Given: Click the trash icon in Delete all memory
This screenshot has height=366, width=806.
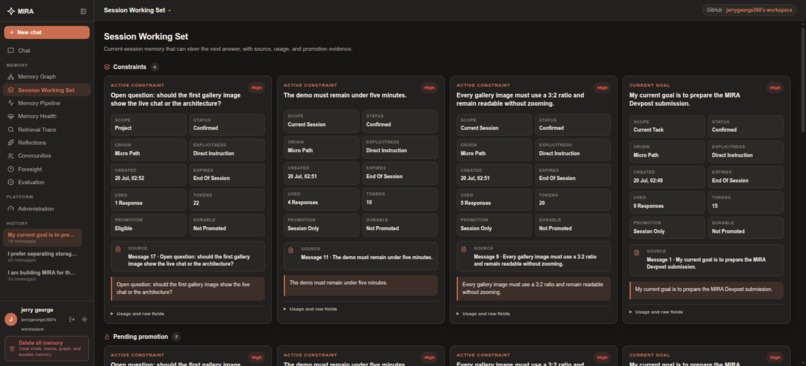Looking at the screenshot, I should coord(12,349).
